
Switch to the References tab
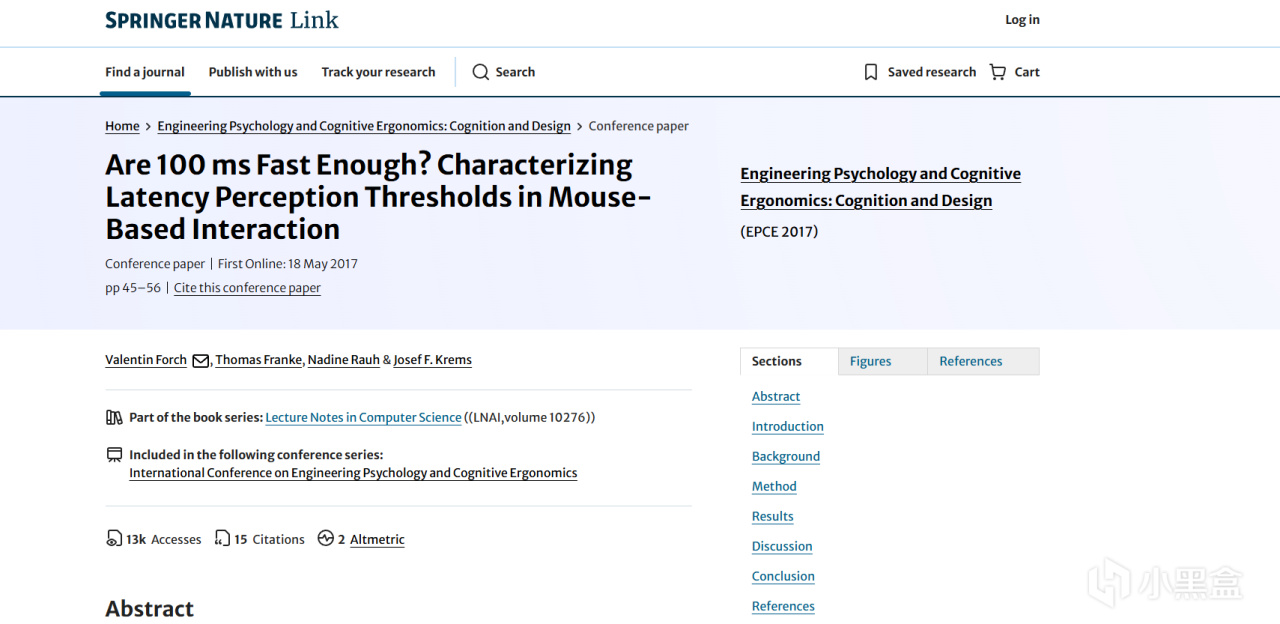click(970, 361)
